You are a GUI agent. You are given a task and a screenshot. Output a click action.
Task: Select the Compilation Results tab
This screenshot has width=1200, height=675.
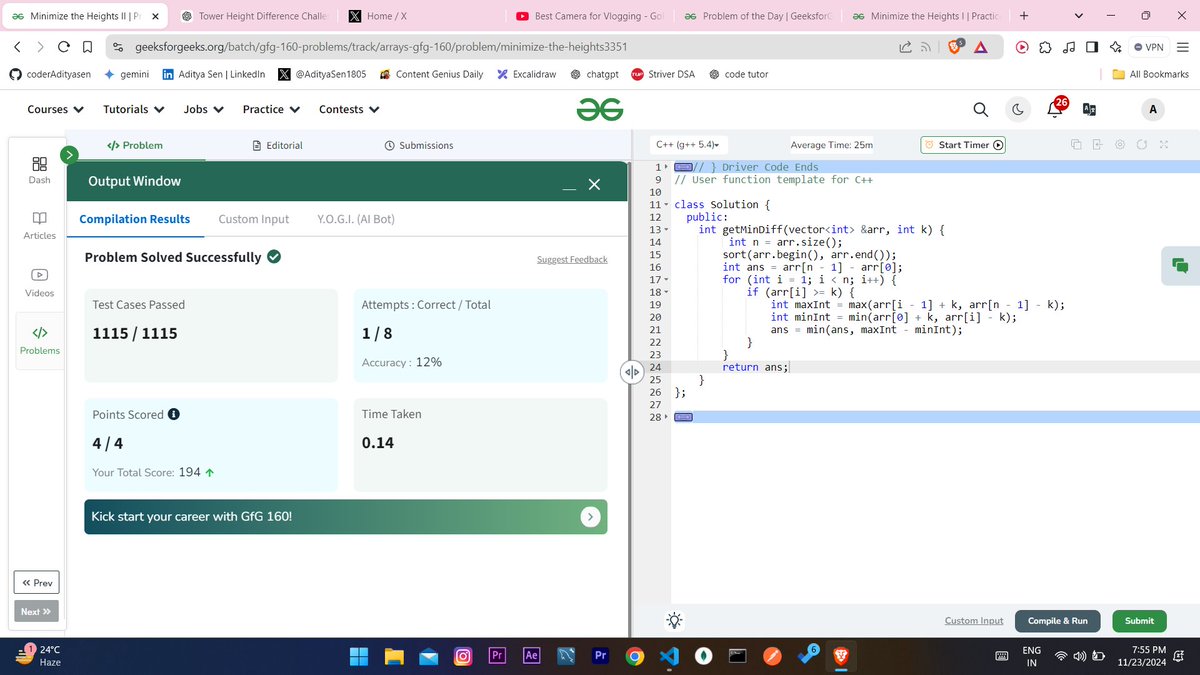tap(135, 219)
